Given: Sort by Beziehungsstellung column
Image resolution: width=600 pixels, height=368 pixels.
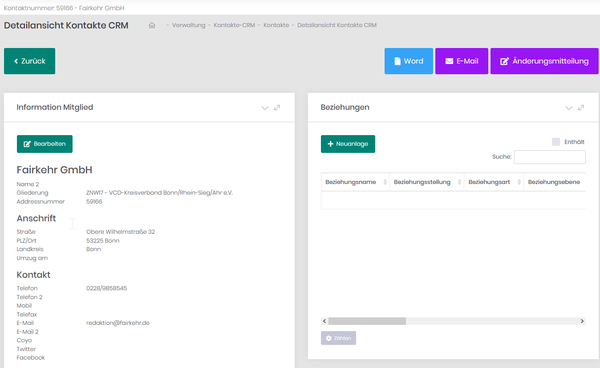Looking at the screenshot, I should (x=427, y=182).
